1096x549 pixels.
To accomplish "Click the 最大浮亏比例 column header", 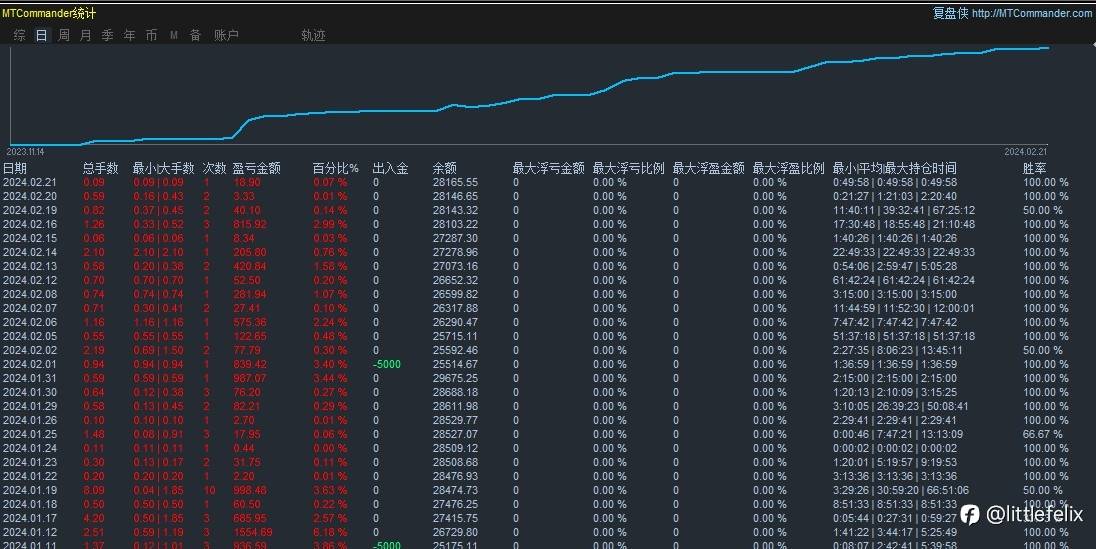I will click(x=628, y=168).
